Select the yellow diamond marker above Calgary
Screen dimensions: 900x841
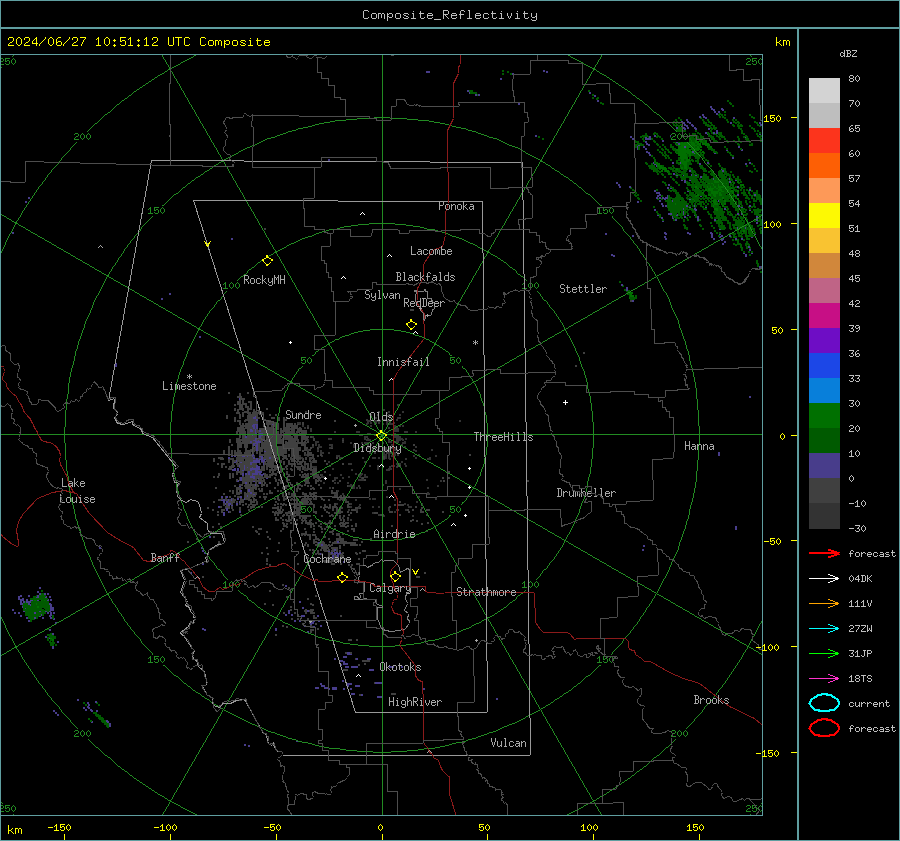coord(395,576)
